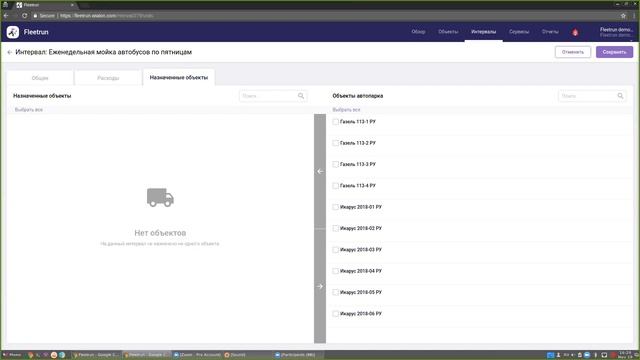This screenshot has width=640, height=360.
Task: Switch to the Общее tab
Action: coord(40,78)
